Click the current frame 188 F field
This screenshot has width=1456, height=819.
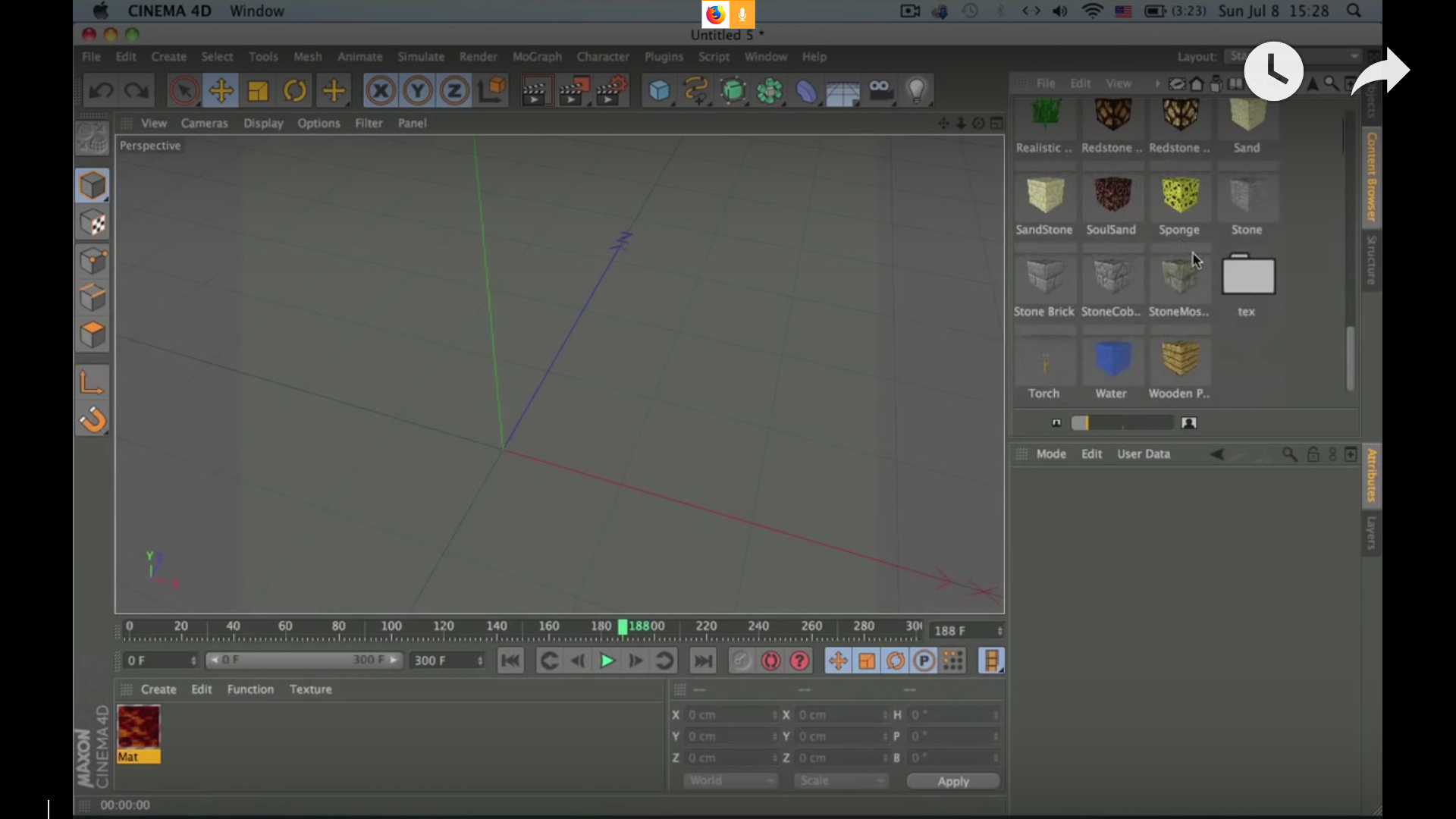click(967, 631)
